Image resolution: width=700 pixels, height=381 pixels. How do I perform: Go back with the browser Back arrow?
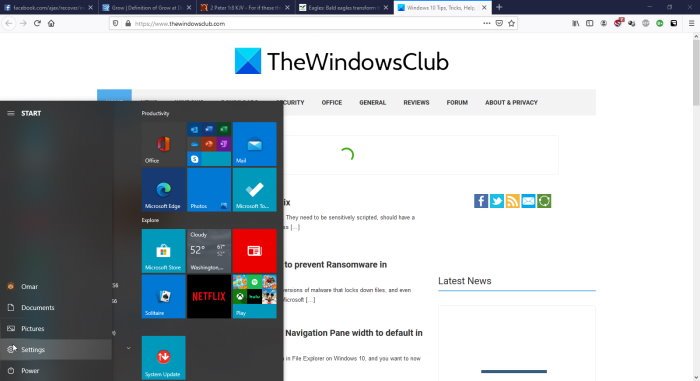9,23
